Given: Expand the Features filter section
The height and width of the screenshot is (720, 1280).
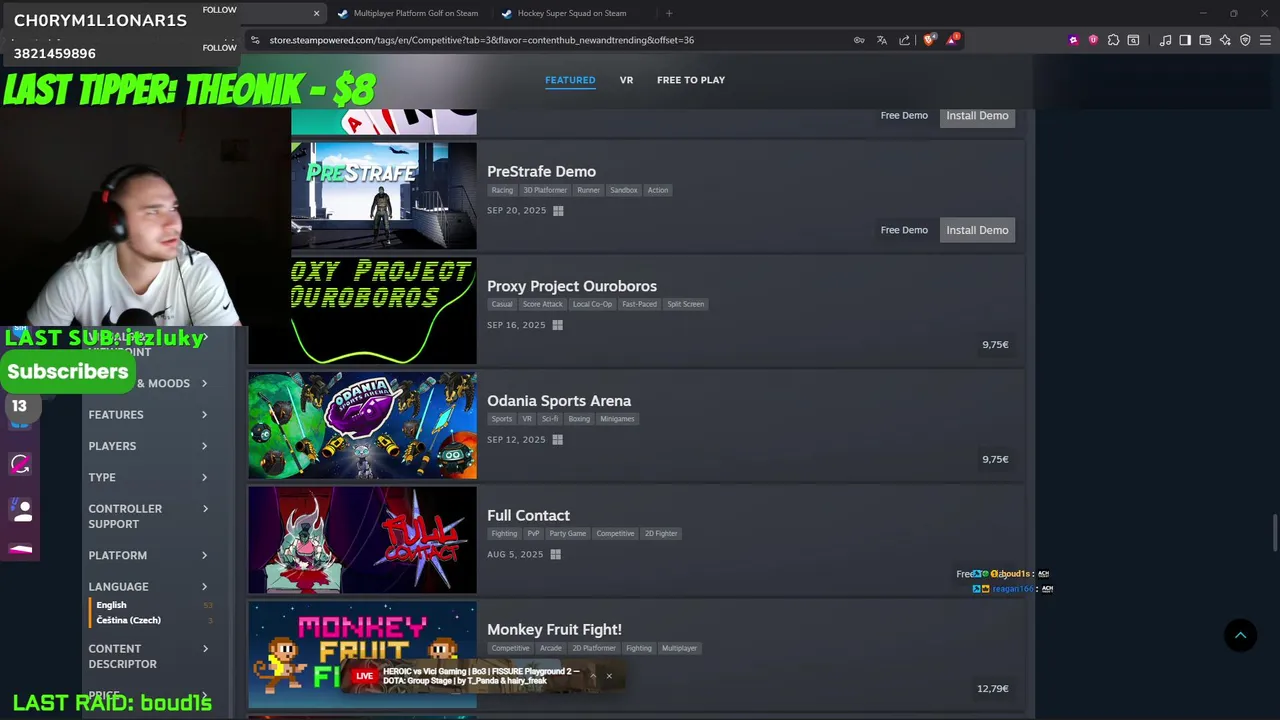Looking at the screenshot, I should 148,415.
